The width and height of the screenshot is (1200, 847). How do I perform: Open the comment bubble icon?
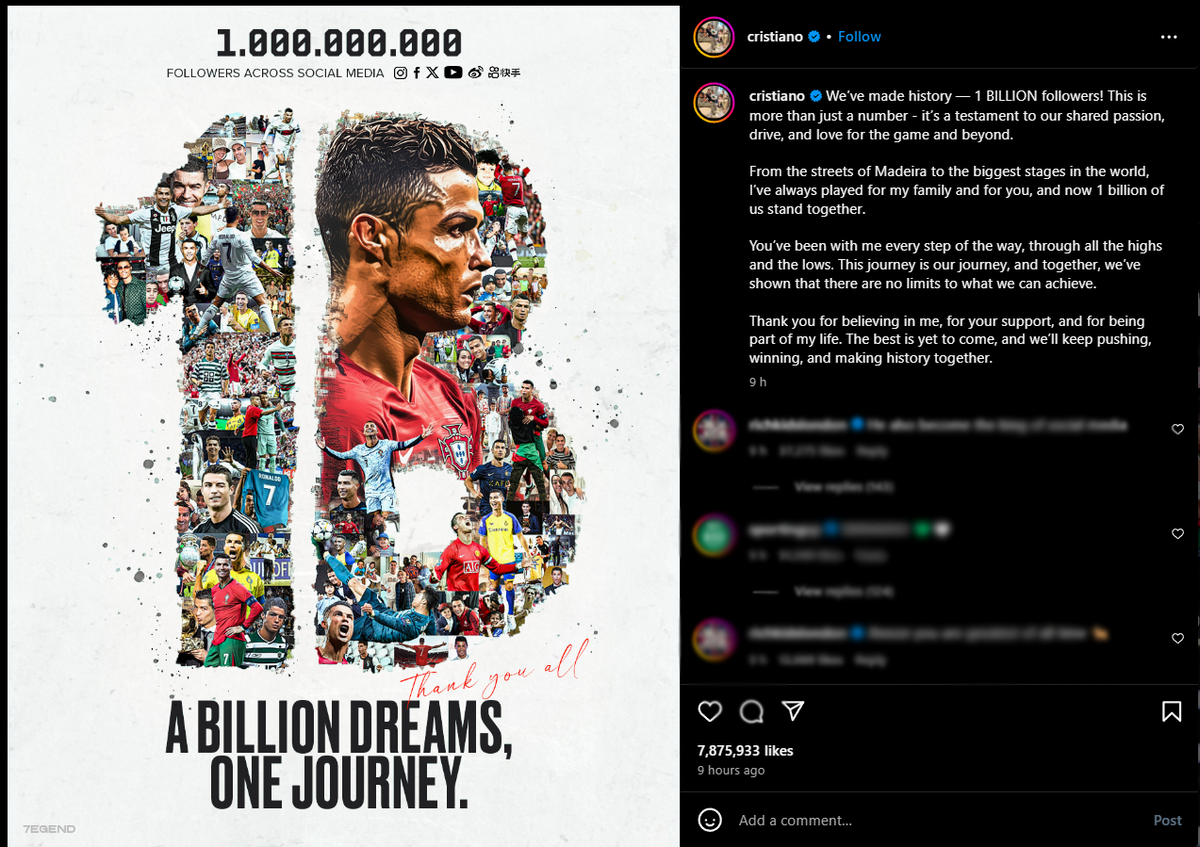click(x=751, y=711)
